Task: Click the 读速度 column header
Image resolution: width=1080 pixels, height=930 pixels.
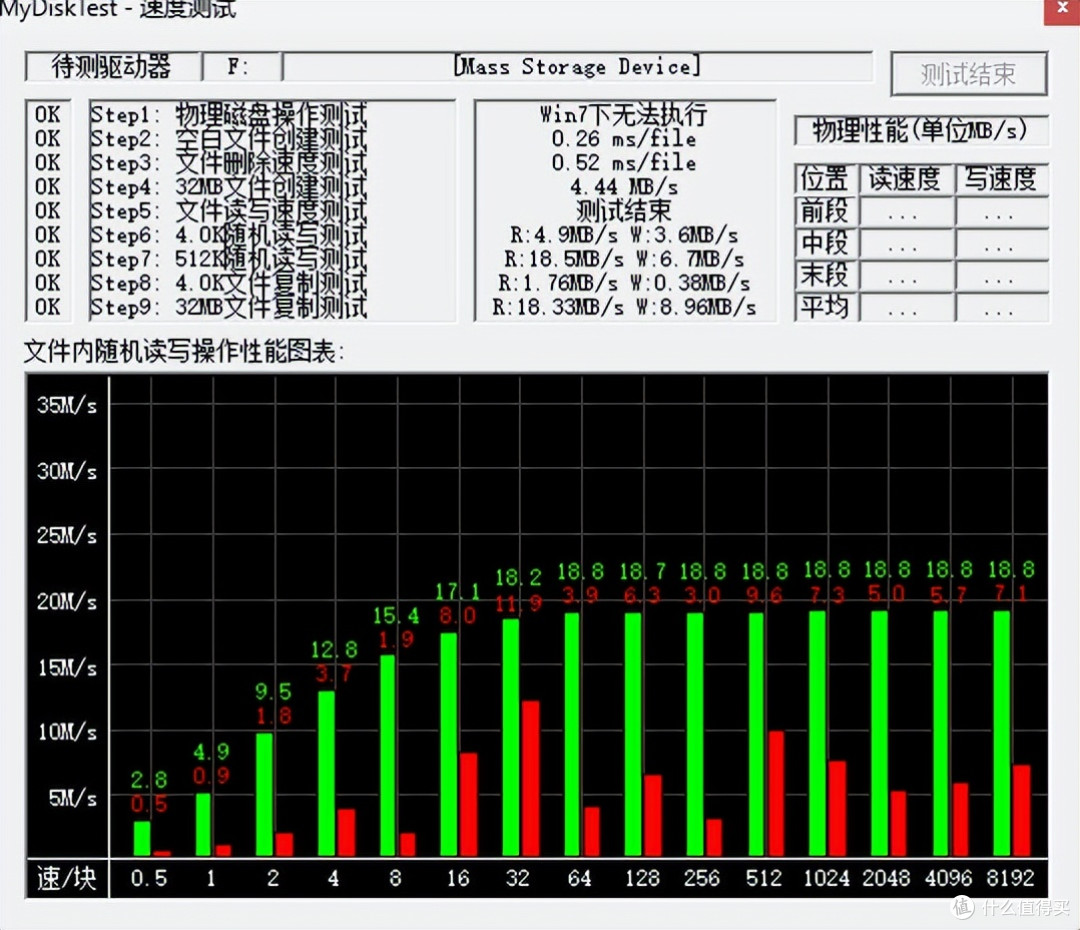Action: 906,179
